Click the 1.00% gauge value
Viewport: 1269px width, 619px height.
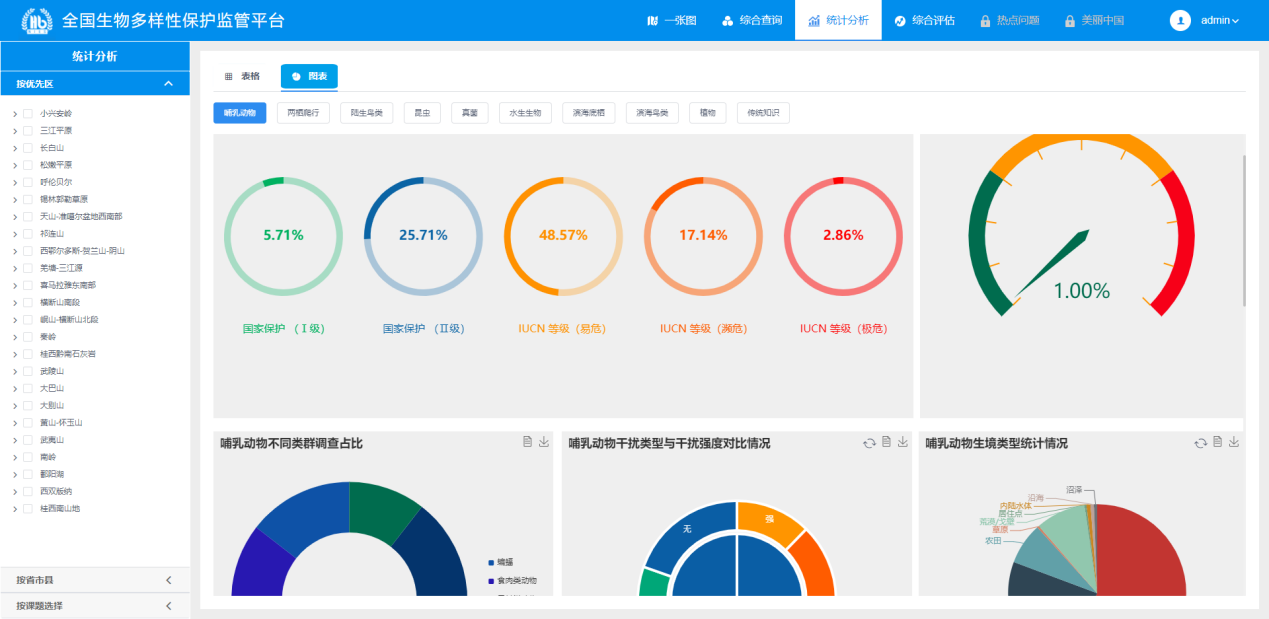(1082, 291)
